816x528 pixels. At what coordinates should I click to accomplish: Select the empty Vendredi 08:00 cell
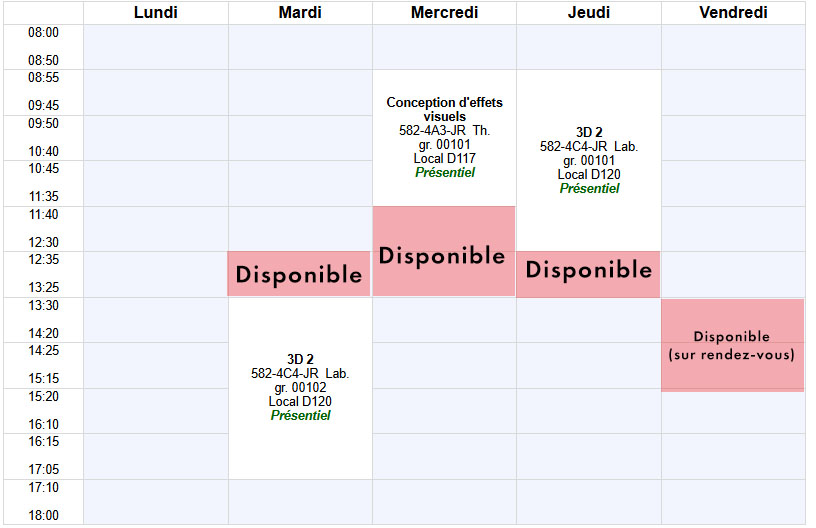[x=733, y=47]
